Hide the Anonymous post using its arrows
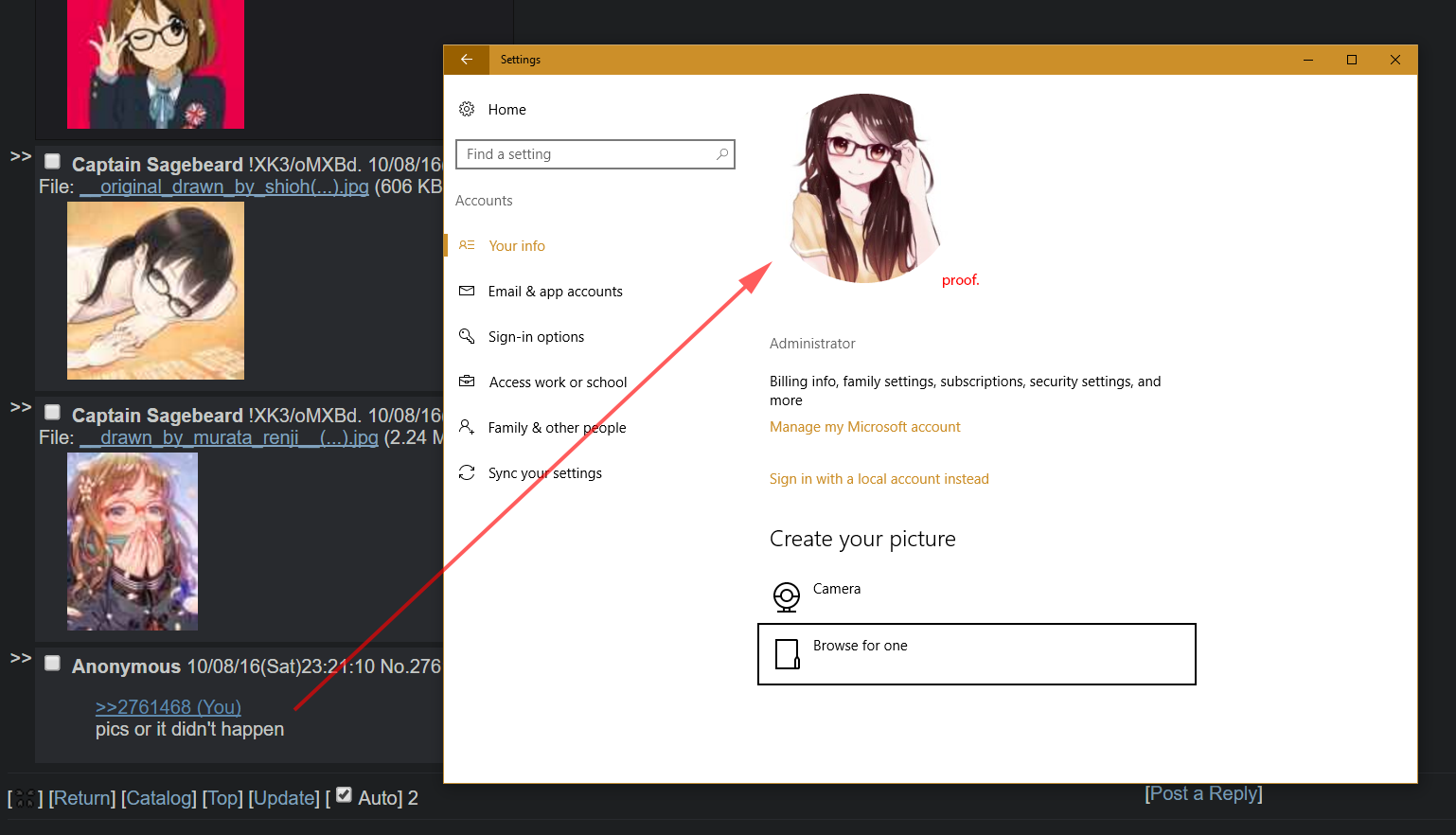This screenshot has height=835, width=1456. (x=21, y=658)
